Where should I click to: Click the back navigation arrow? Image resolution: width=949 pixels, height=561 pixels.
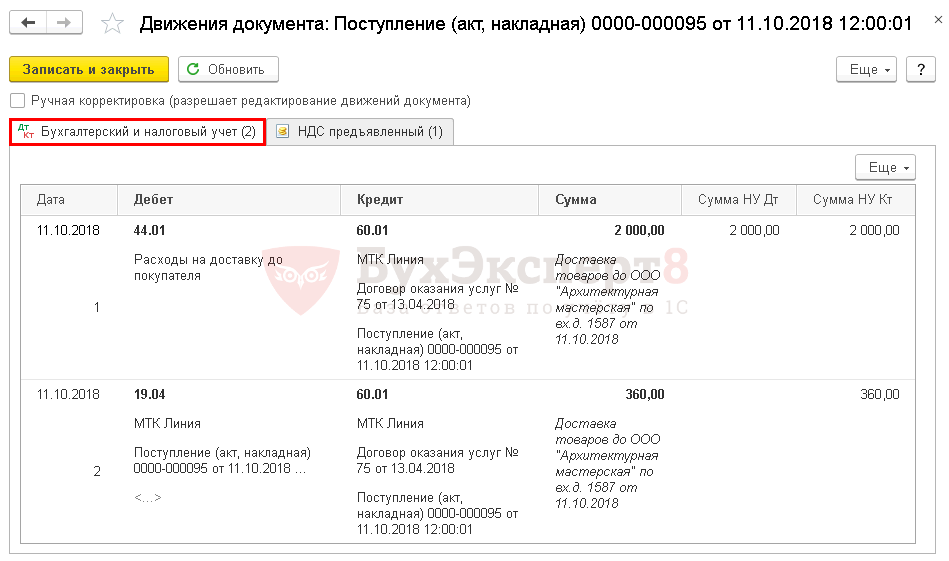pyautogui.click(x=29, y=23)
